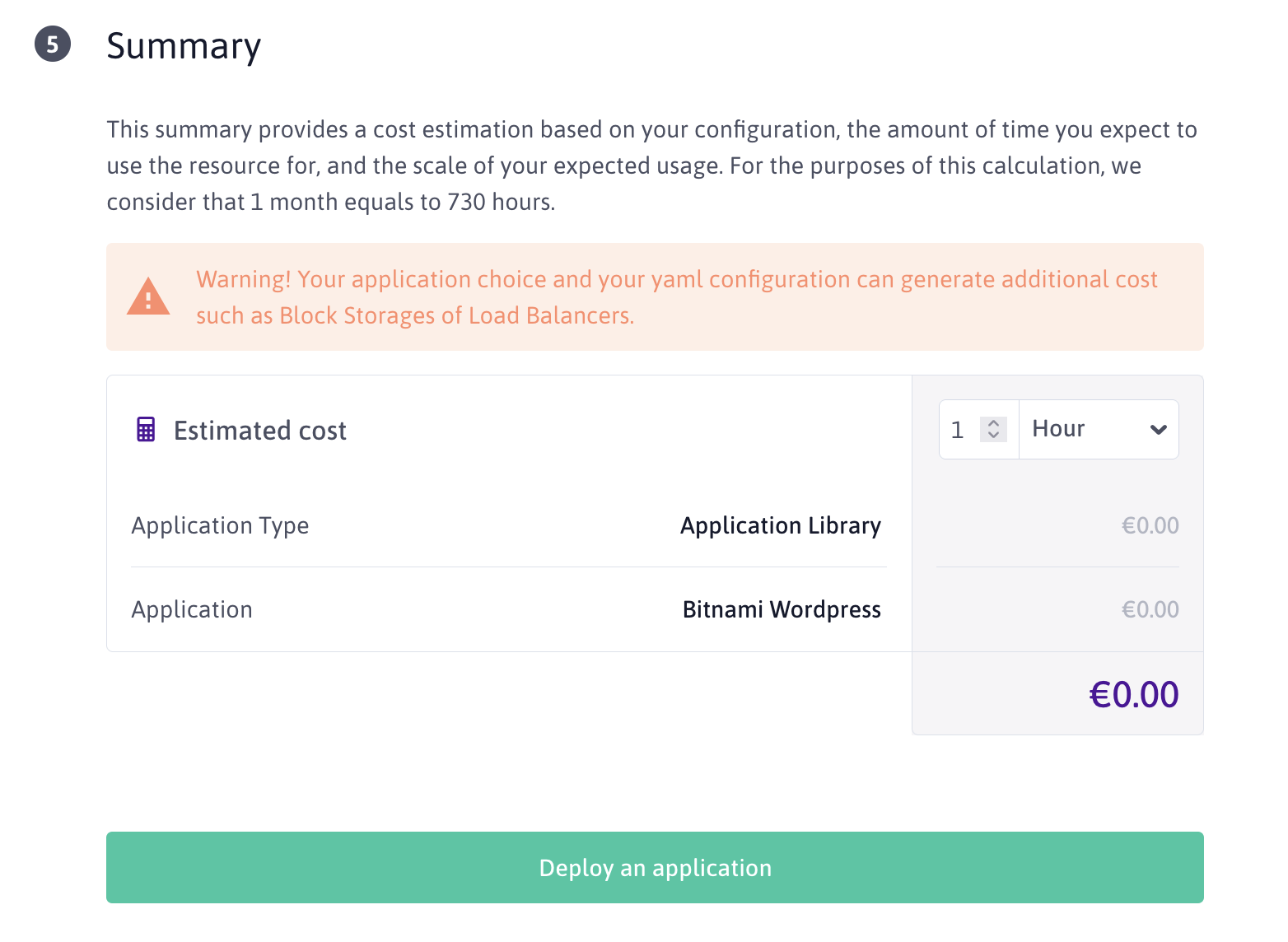Select the Bitnami Wordpress value
This screenshot has width=1288, height=942.
coord(782,609)
